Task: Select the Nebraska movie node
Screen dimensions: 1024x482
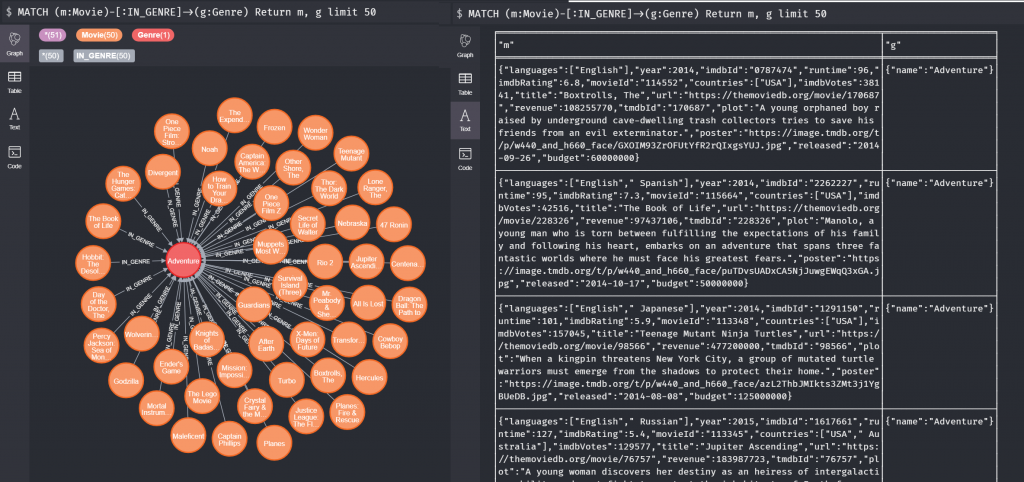Action: (352, 223)
